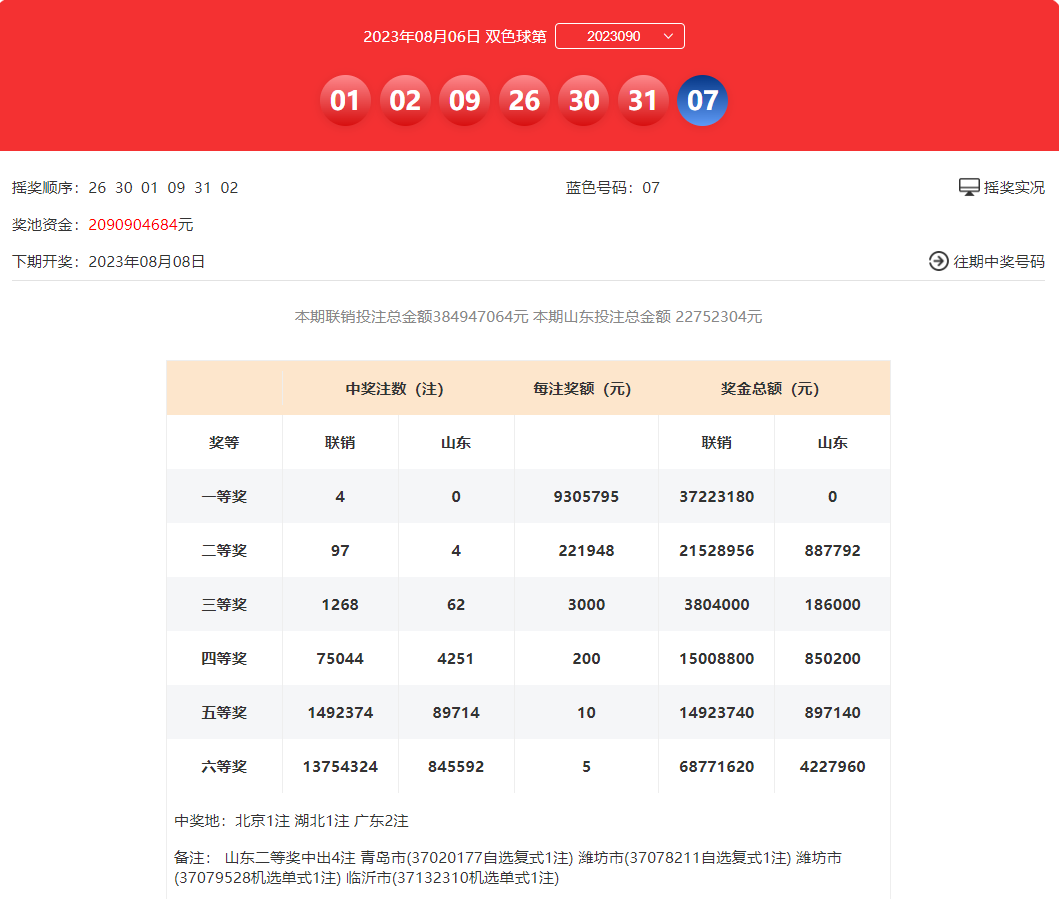The image size is (1059, 899).
Task: Click sixth prize total 68771620
Action: [x=717, y=767]
